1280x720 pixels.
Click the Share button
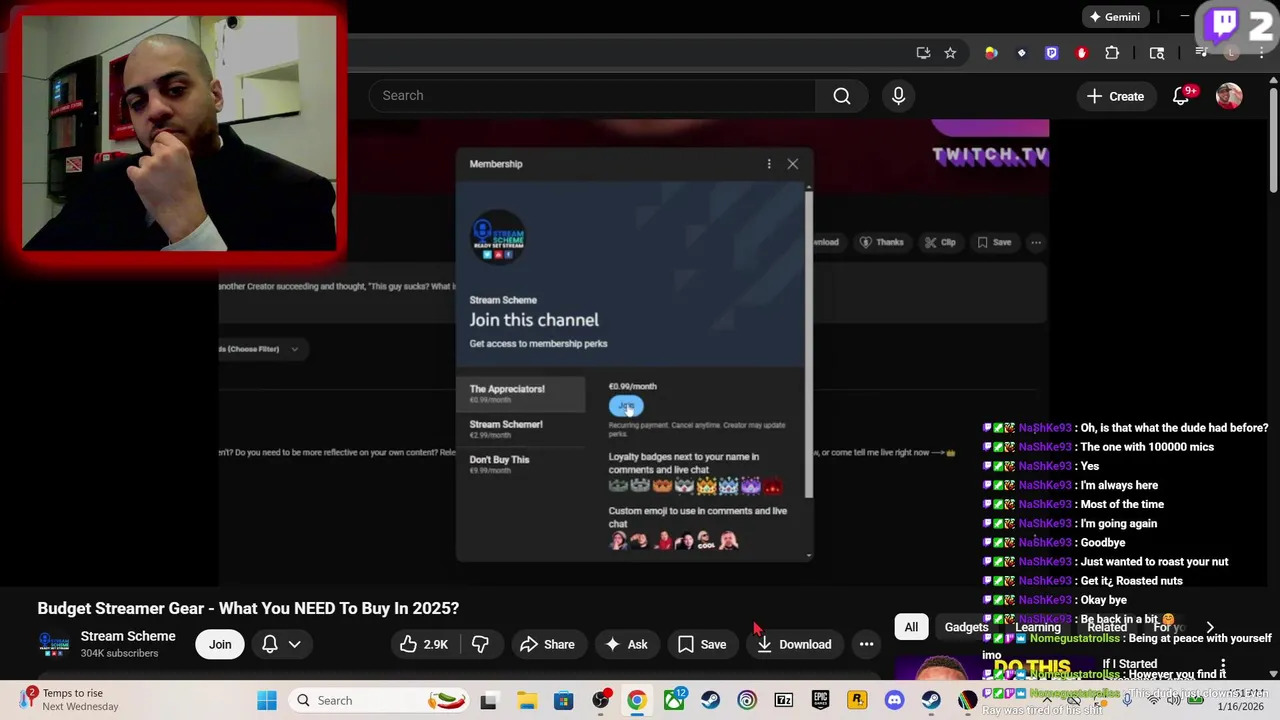pyautogui.click(x=548, y=644)
